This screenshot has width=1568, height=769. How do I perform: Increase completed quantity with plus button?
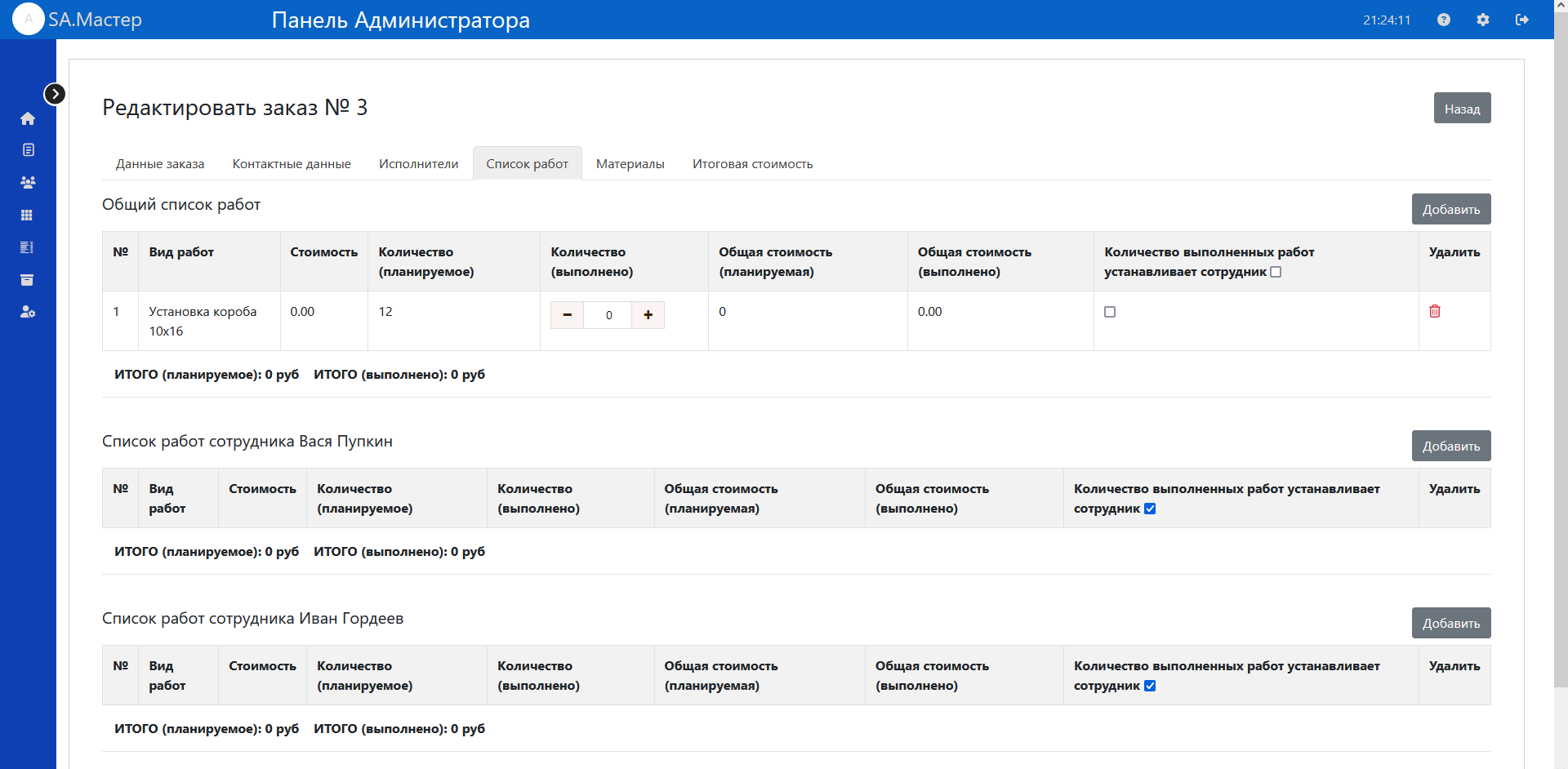[x=648, y=315]
